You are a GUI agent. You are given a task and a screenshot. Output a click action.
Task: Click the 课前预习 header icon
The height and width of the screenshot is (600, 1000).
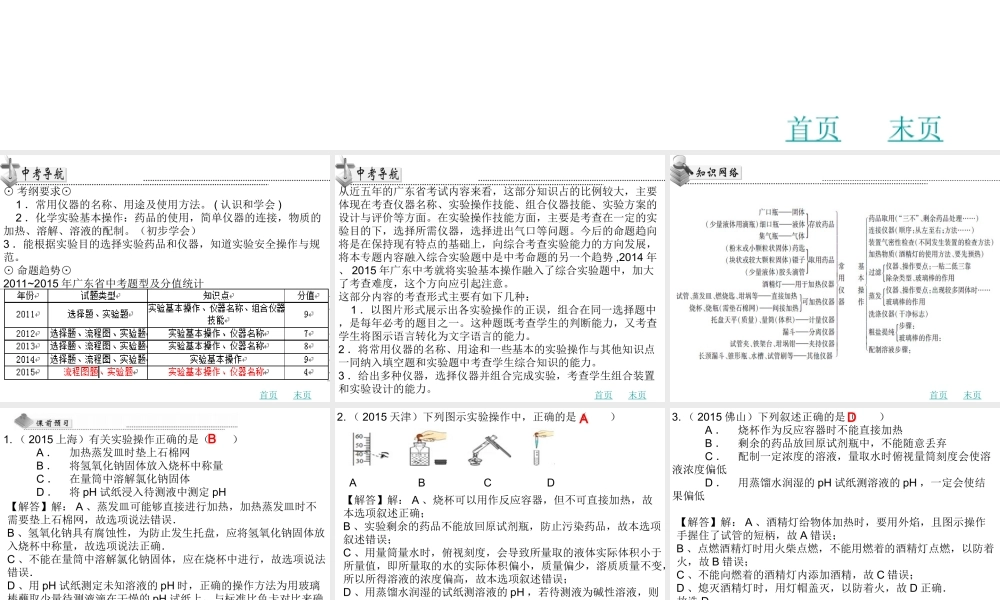tap(24, 421)
